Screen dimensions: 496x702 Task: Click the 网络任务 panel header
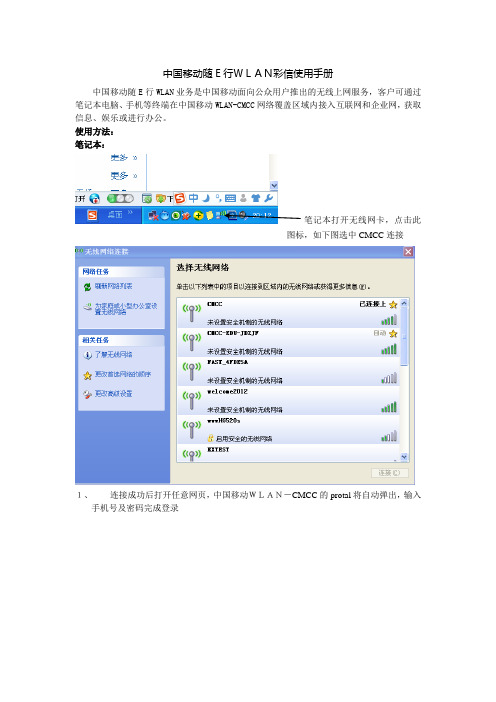[x=121, y=272]
